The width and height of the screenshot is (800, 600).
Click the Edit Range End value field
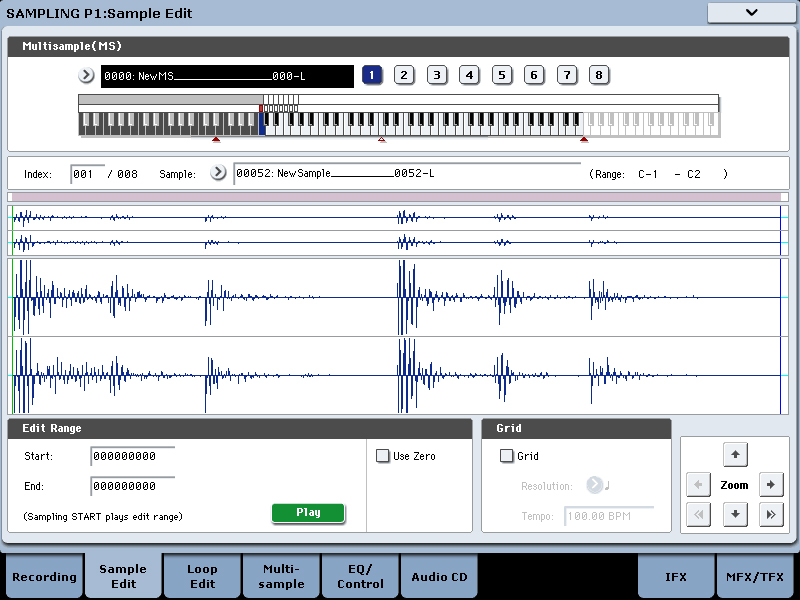coord(133,486)
